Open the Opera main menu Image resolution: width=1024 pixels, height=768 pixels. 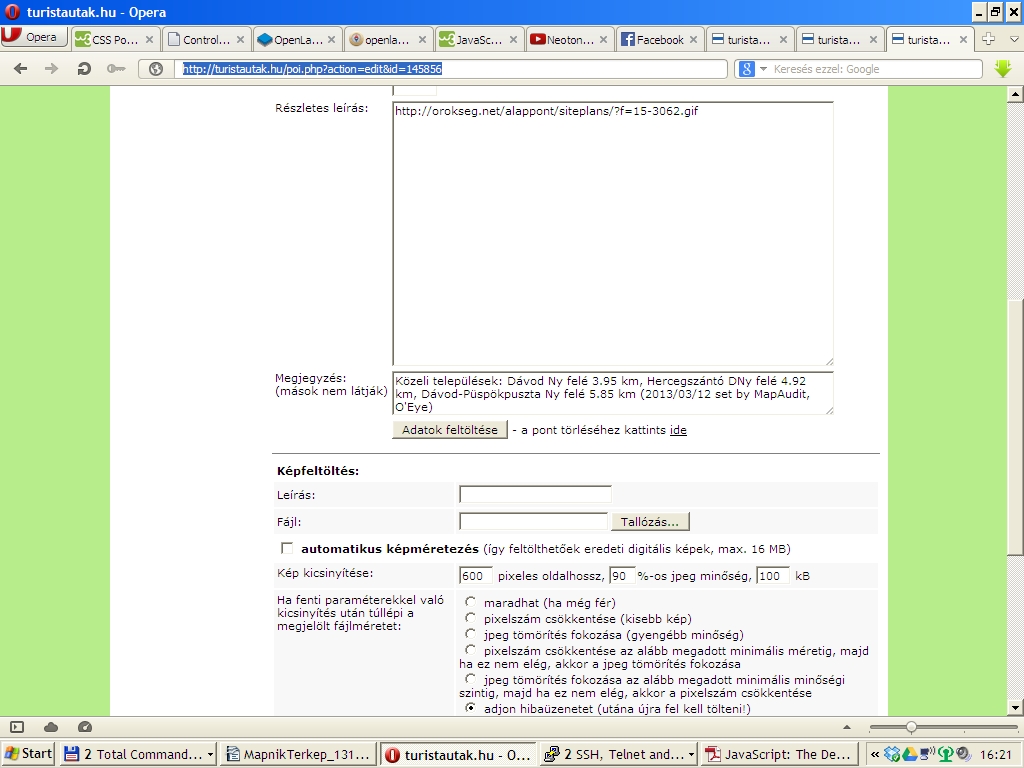click(33, 38)
